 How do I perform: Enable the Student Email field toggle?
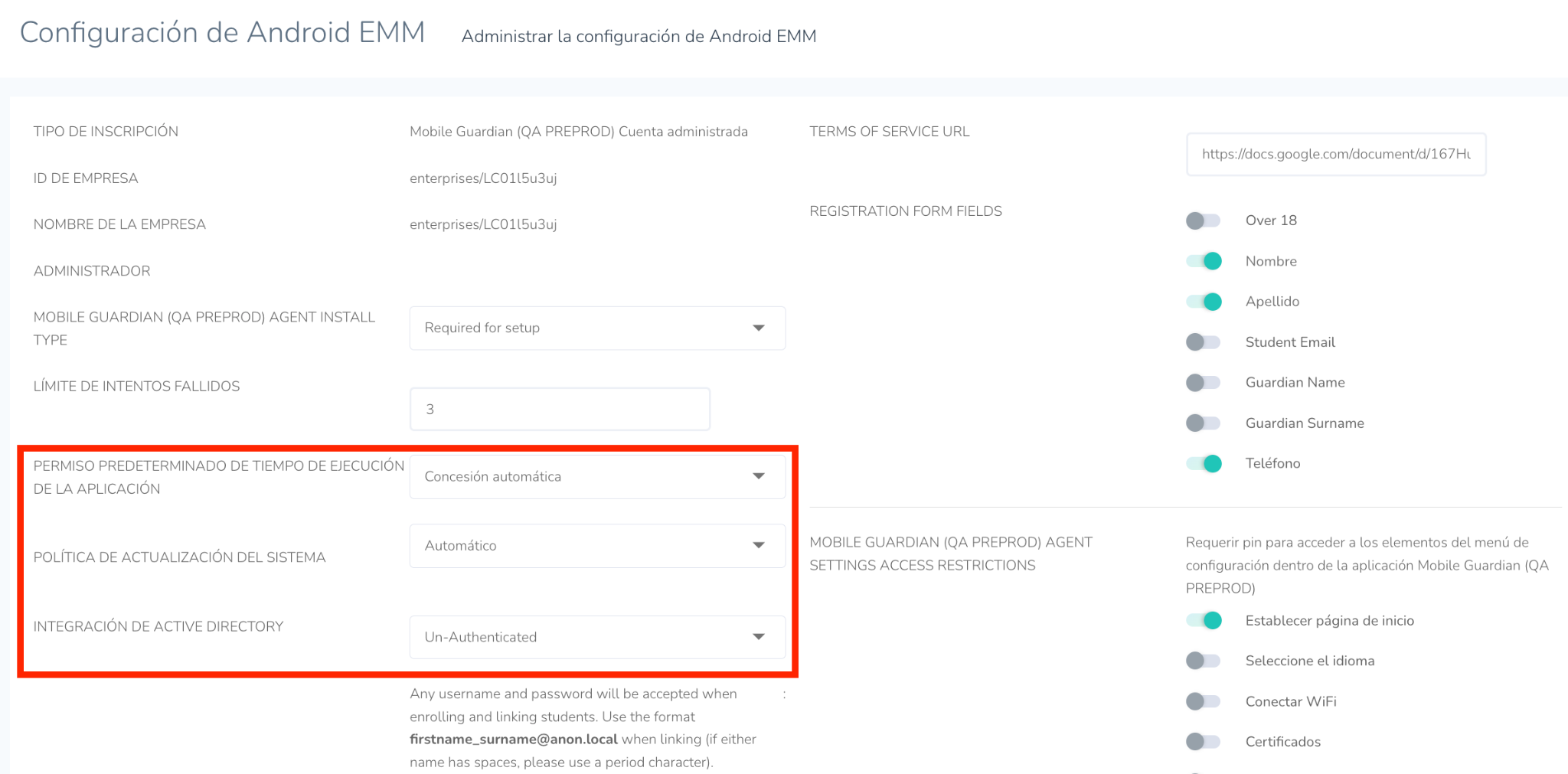click(x=1203, y=342)
